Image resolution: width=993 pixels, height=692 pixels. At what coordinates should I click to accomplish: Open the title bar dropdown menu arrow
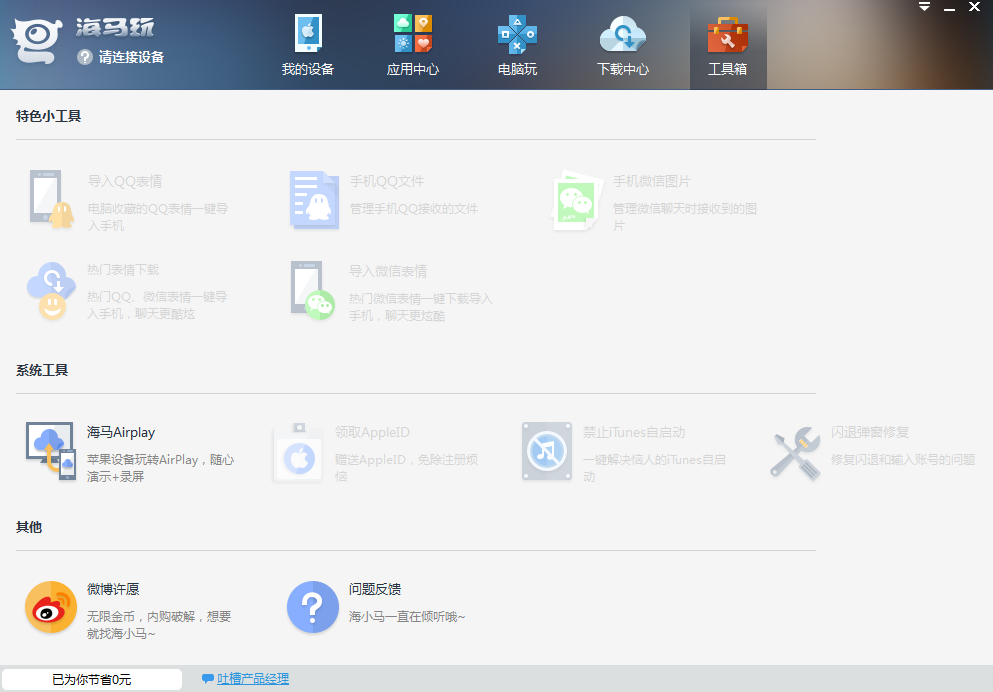point(925,7)
